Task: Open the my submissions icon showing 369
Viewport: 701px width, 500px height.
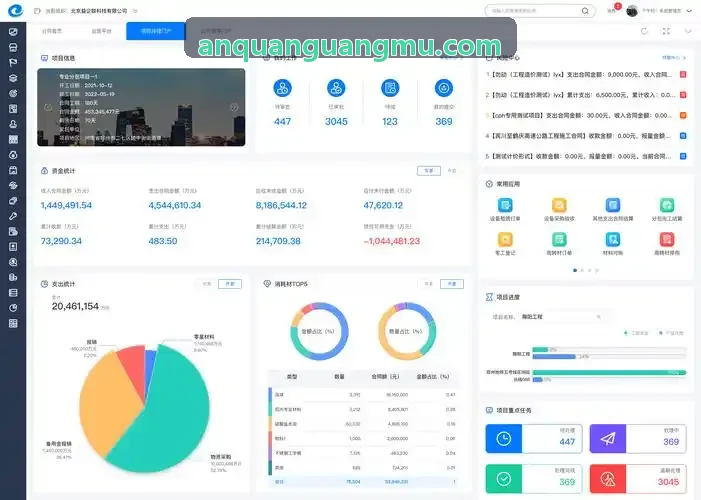Action: pyautogui.click(x=443, y=88)
